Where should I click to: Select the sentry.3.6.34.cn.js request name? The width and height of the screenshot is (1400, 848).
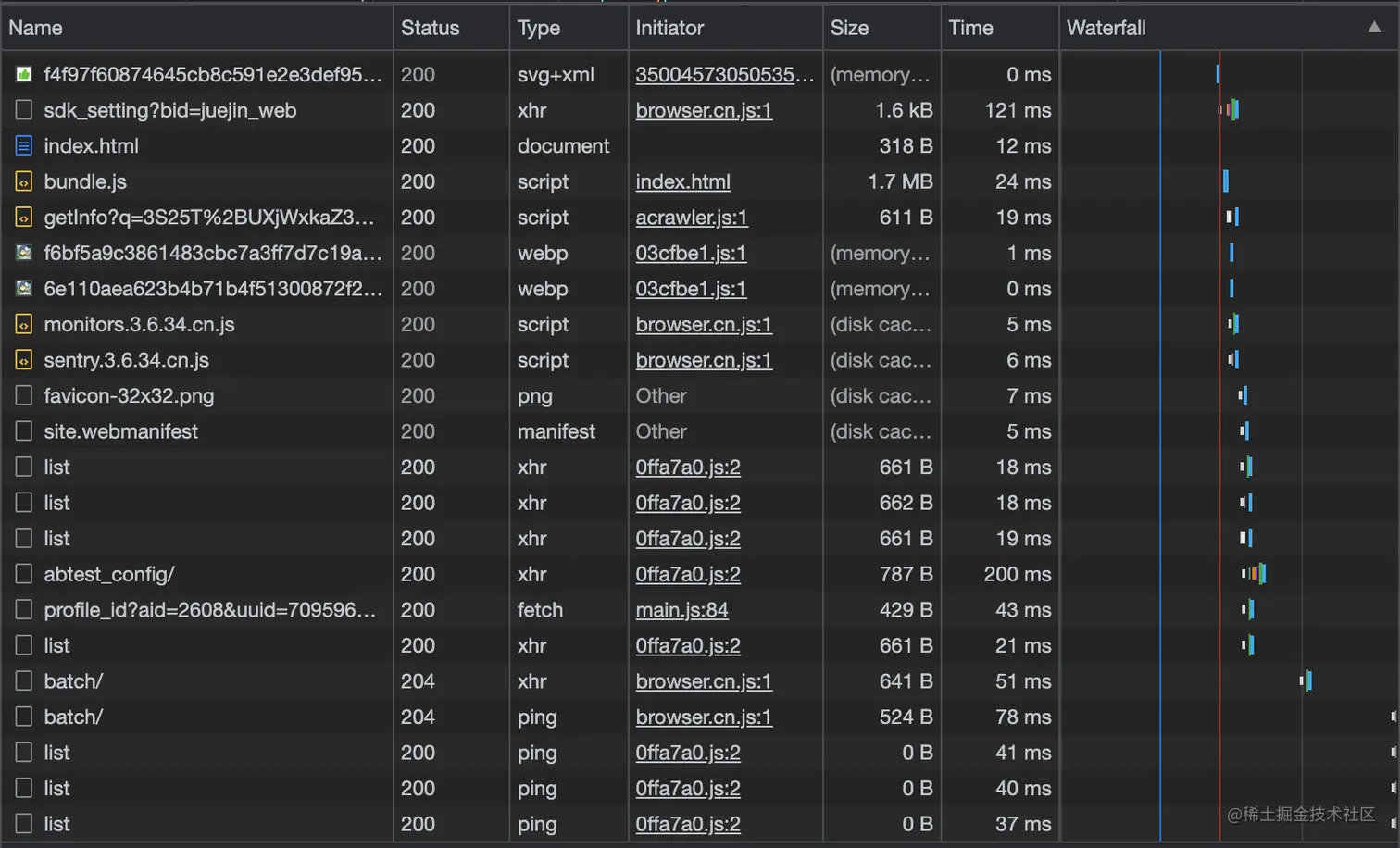(x=127, y=360)
